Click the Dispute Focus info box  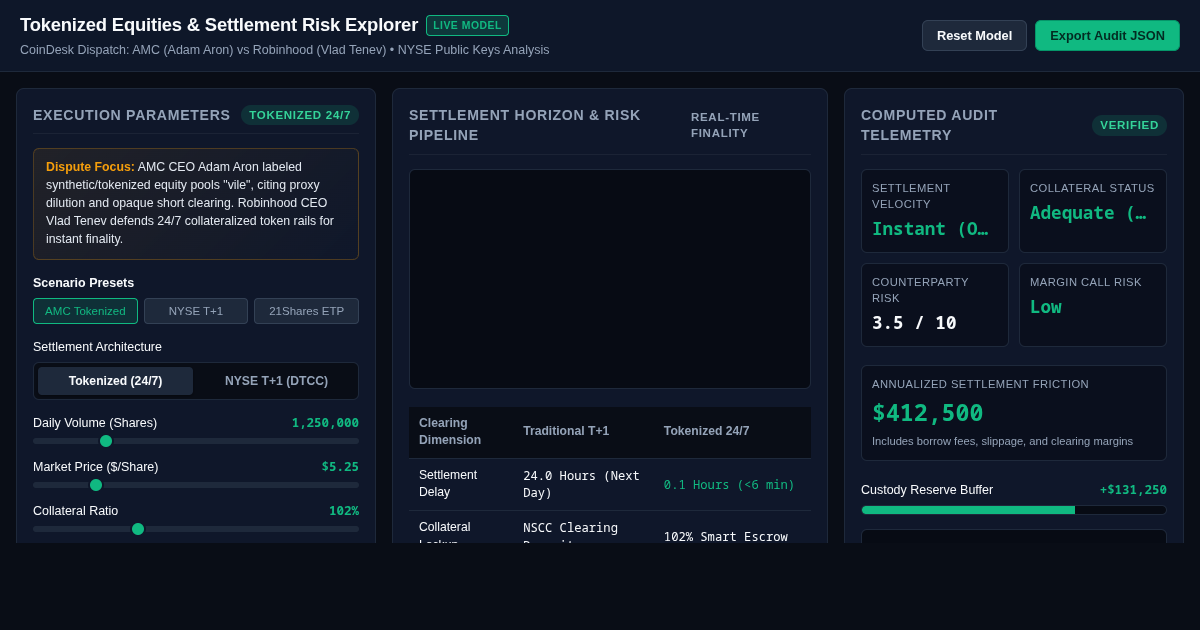[196, 204]
